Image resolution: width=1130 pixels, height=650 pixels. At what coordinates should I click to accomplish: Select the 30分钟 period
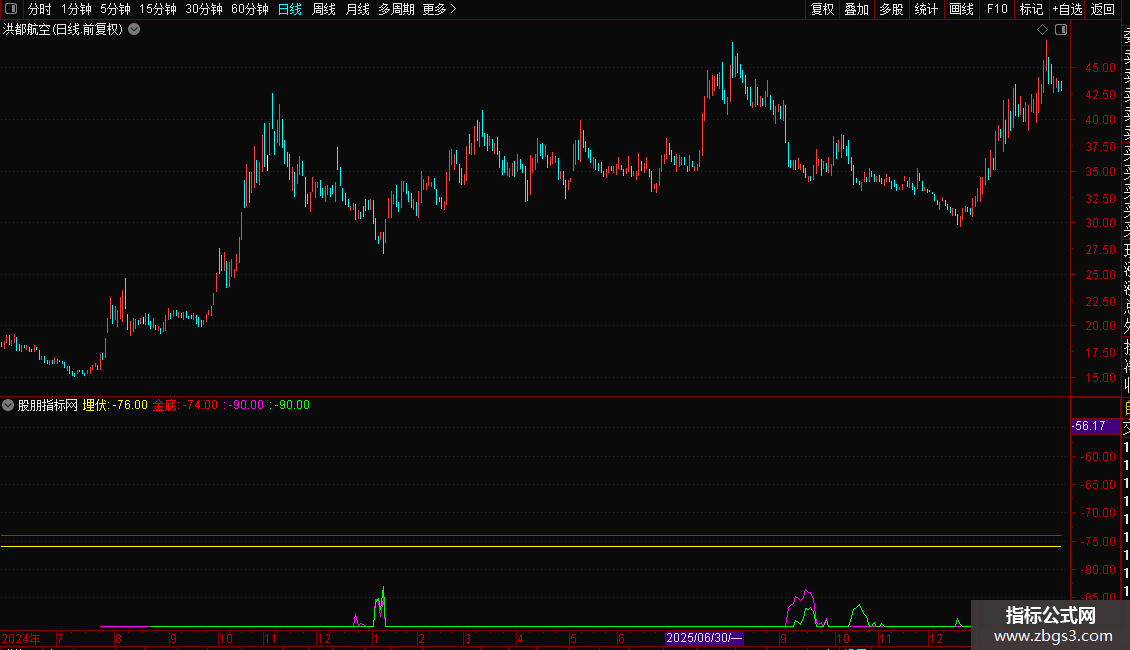(204, 9)
